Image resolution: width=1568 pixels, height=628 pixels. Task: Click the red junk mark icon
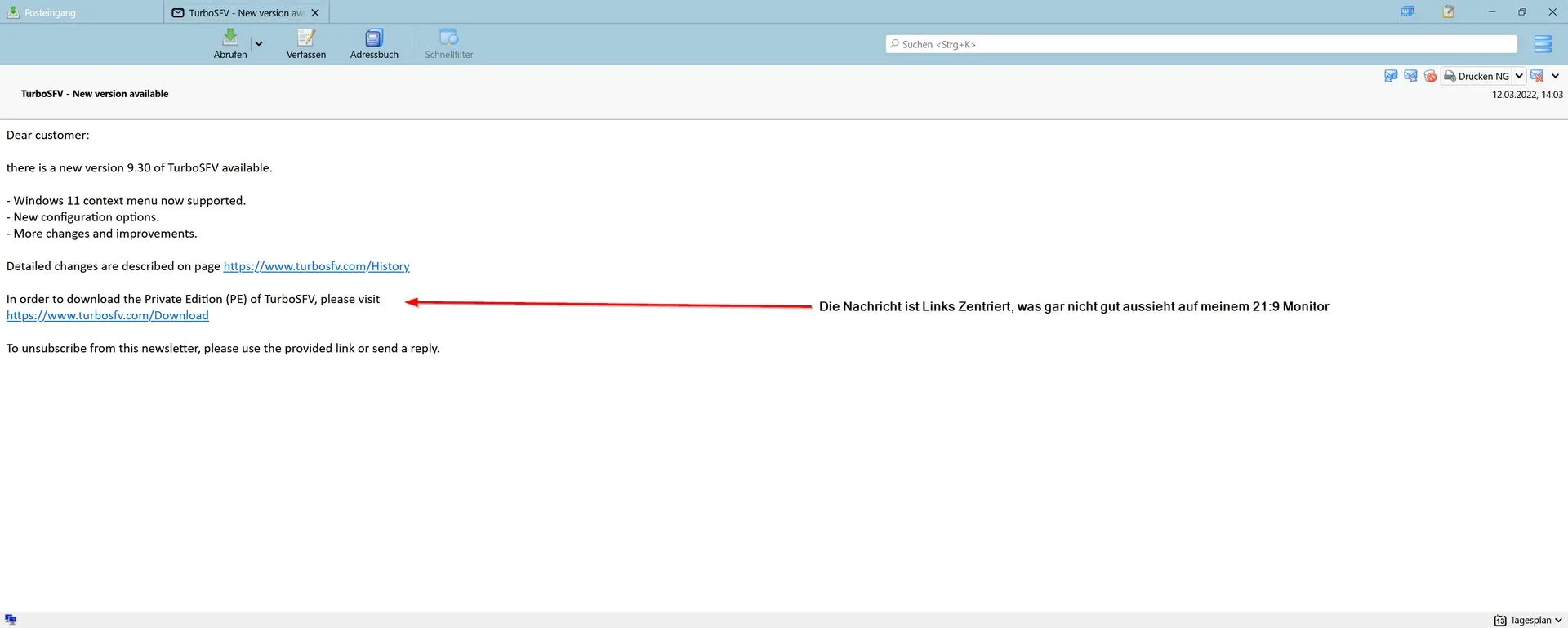pos(1430,76)
